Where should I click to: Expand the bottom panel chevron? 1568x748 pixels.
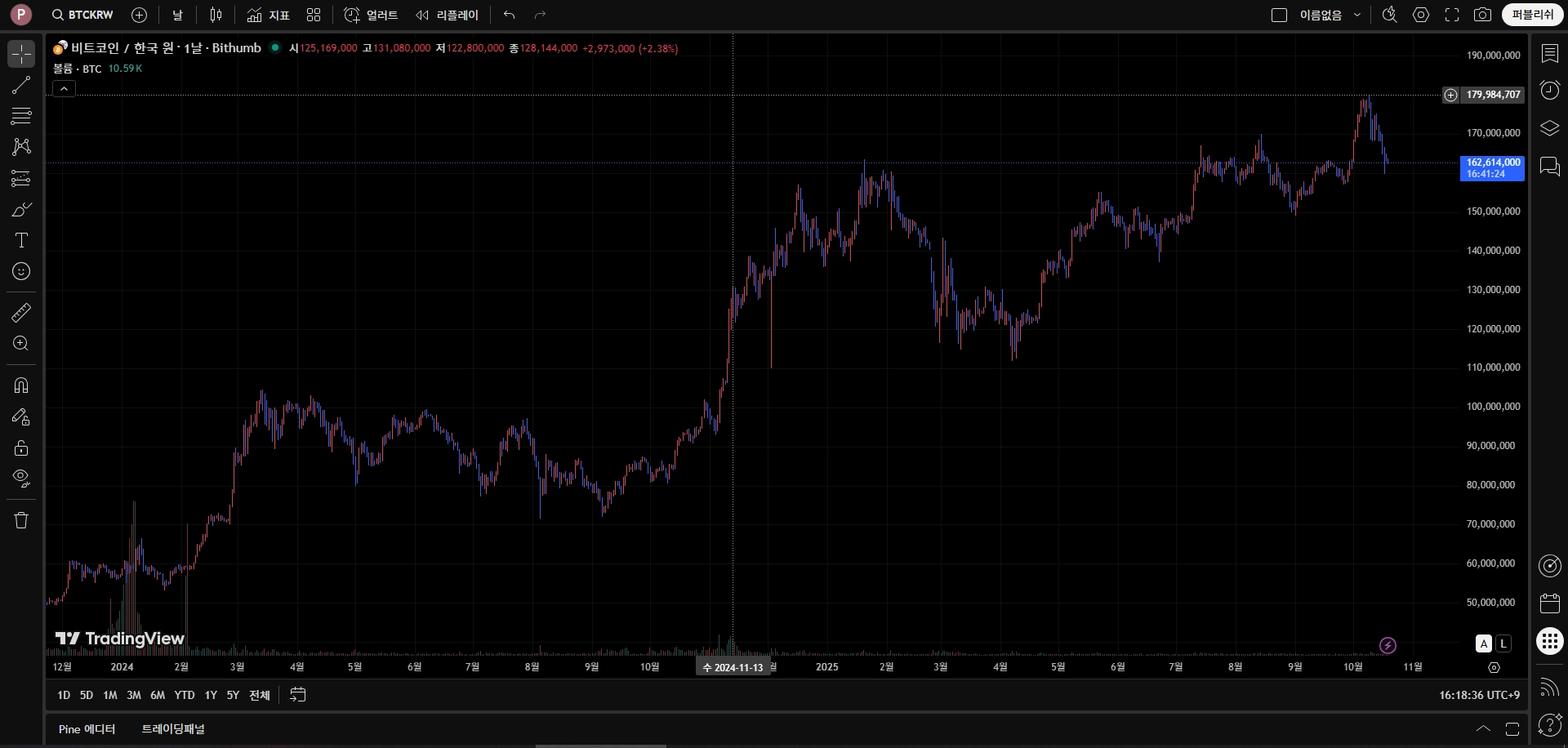click(x=1483, y=728)
